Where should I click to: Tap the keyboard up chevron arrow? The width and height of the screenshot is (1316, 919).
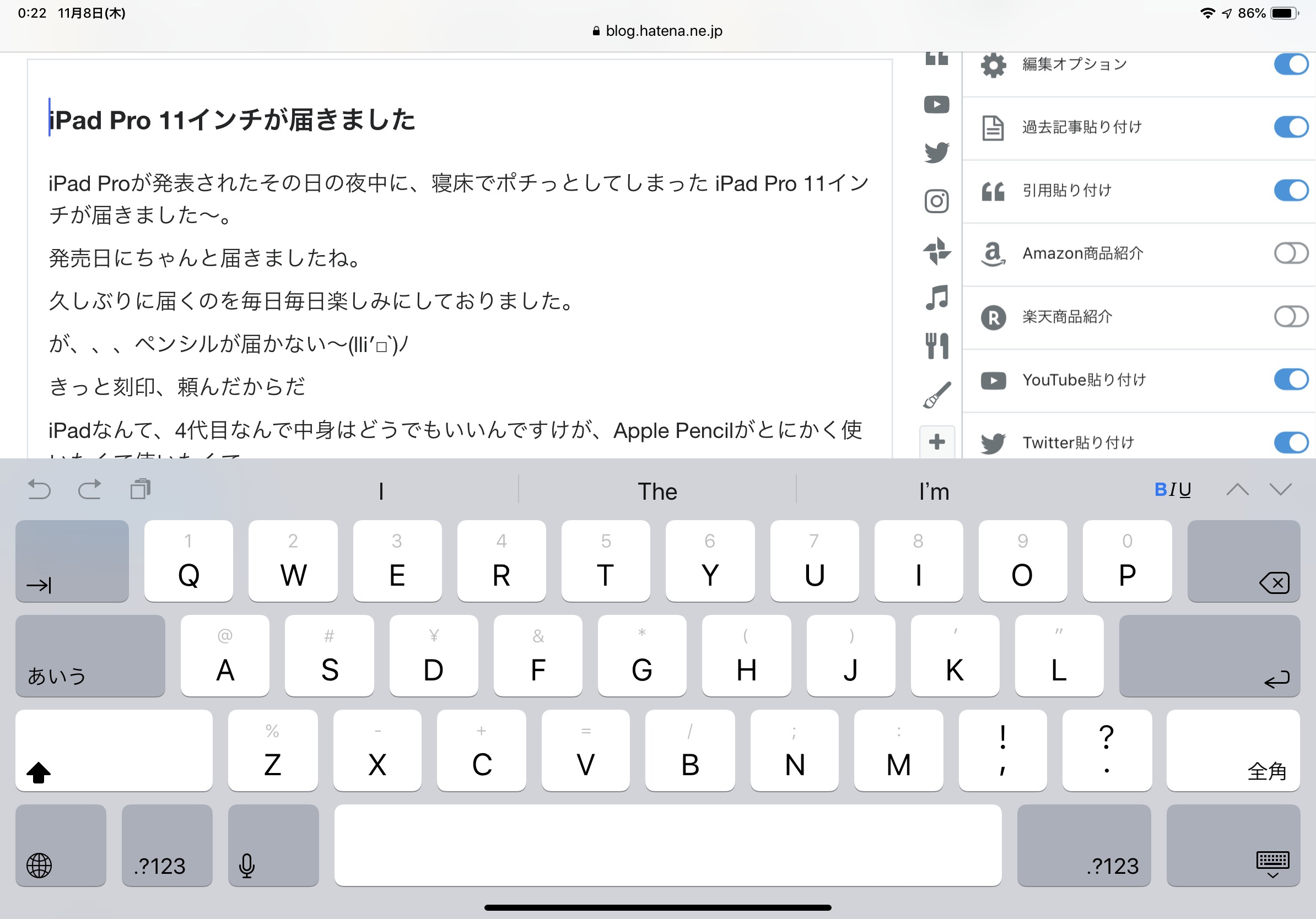[1237, 490]
